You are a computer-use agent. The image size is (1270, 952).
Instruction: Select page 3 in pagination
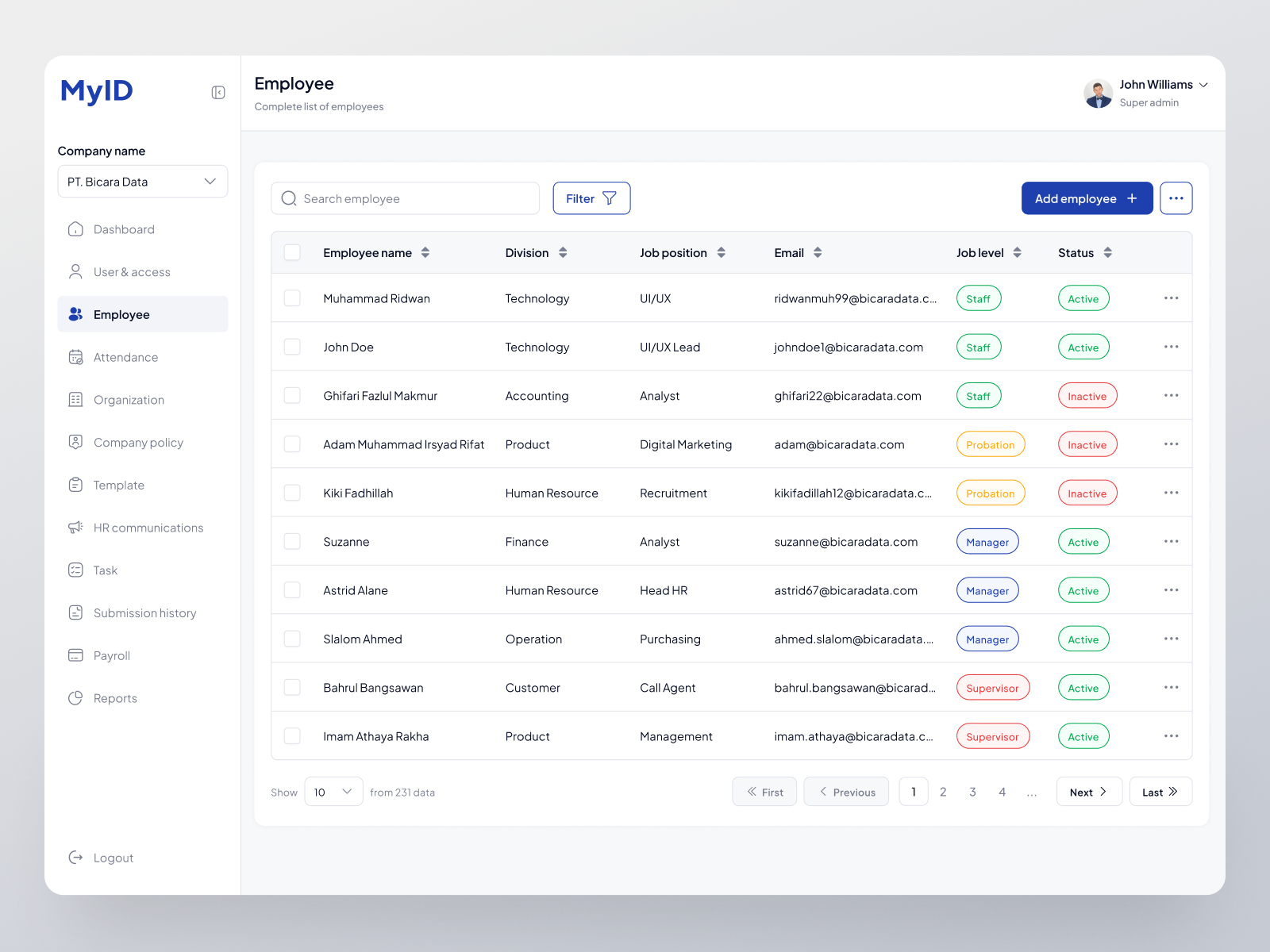(x=972, y=792)
